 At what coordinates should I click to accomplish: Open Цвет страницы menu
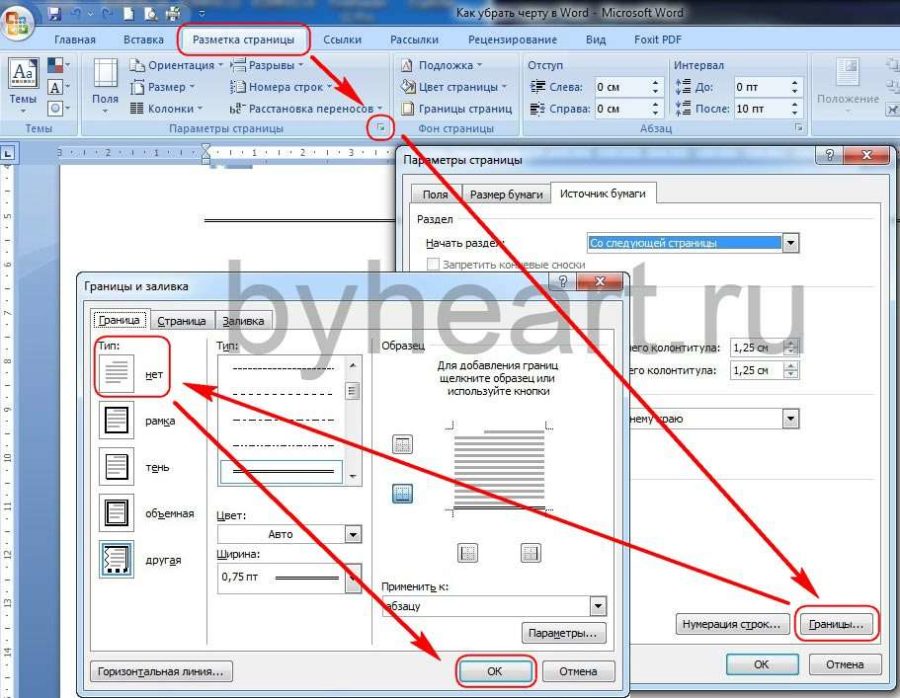454,87
